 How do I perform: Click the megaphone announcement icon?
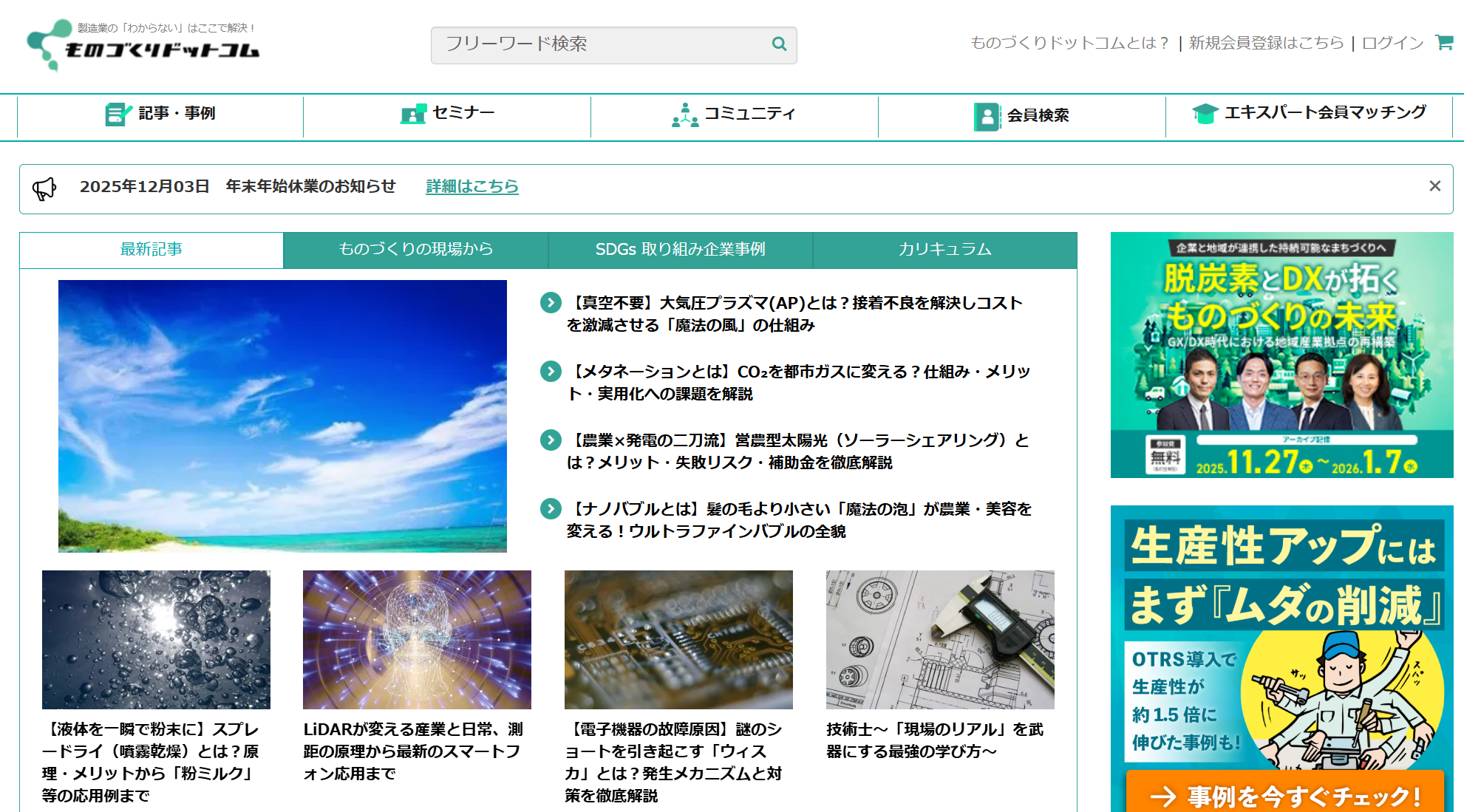point(44,189)
